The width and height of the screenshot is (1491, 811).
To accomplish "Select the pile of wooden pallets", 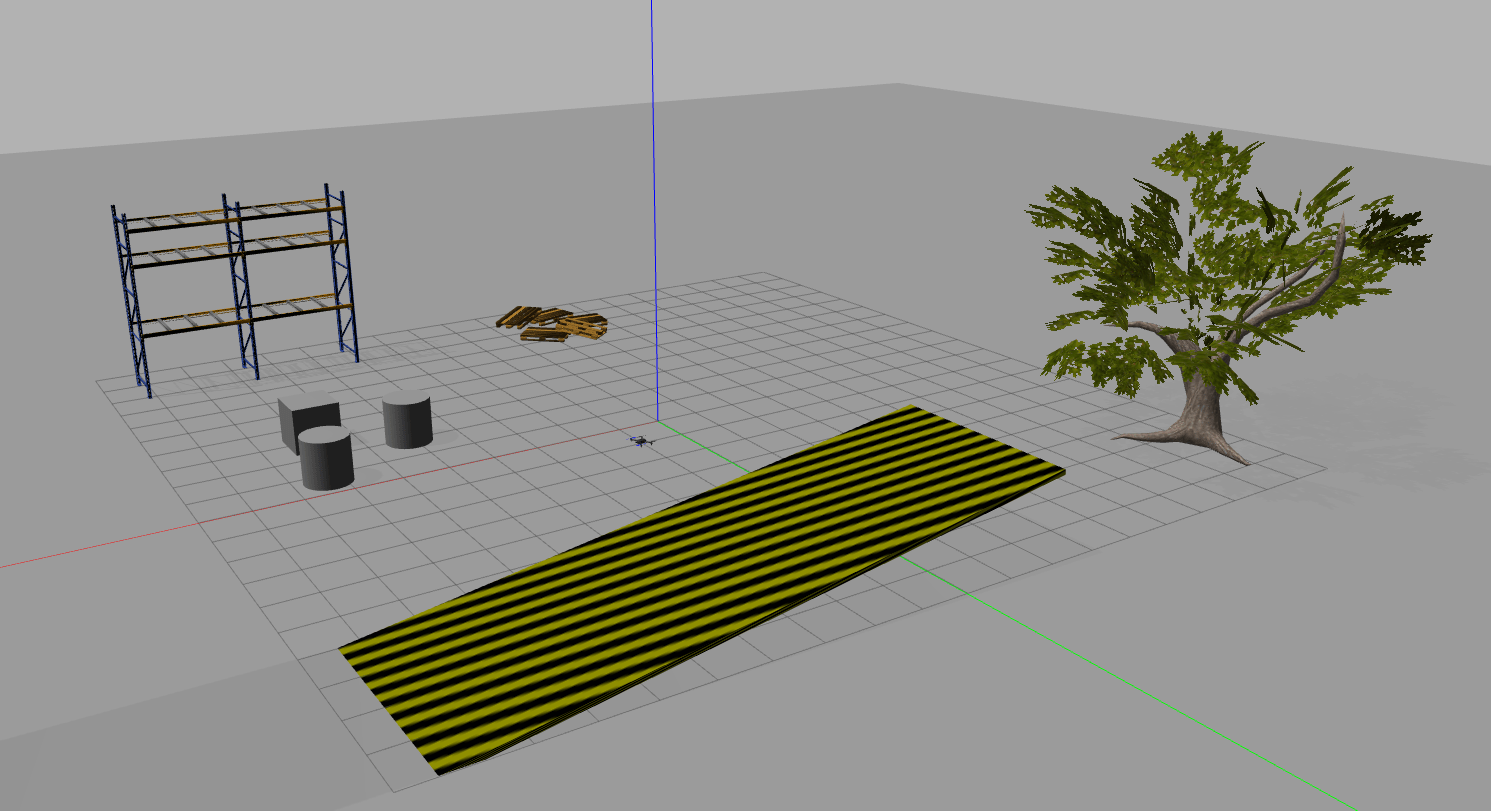I will 553,323.
